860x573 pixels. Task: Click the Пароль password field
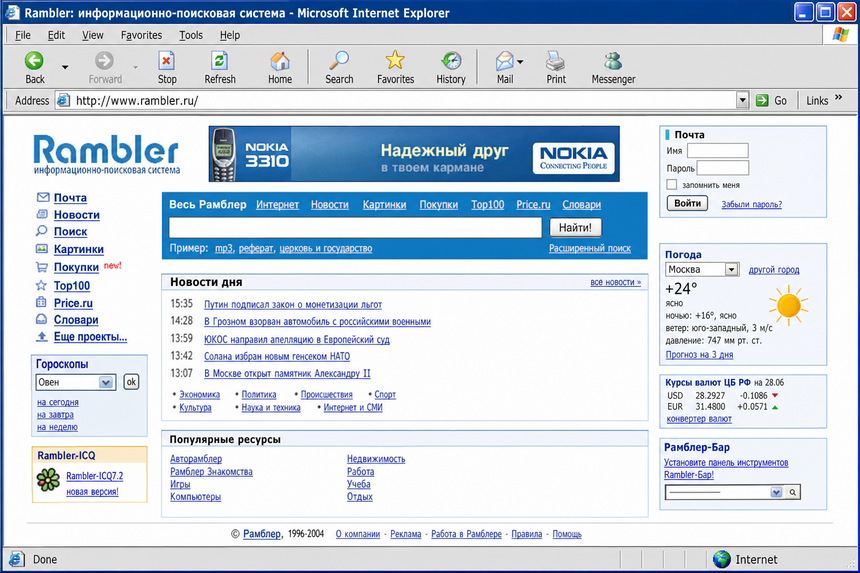point(722,168)
